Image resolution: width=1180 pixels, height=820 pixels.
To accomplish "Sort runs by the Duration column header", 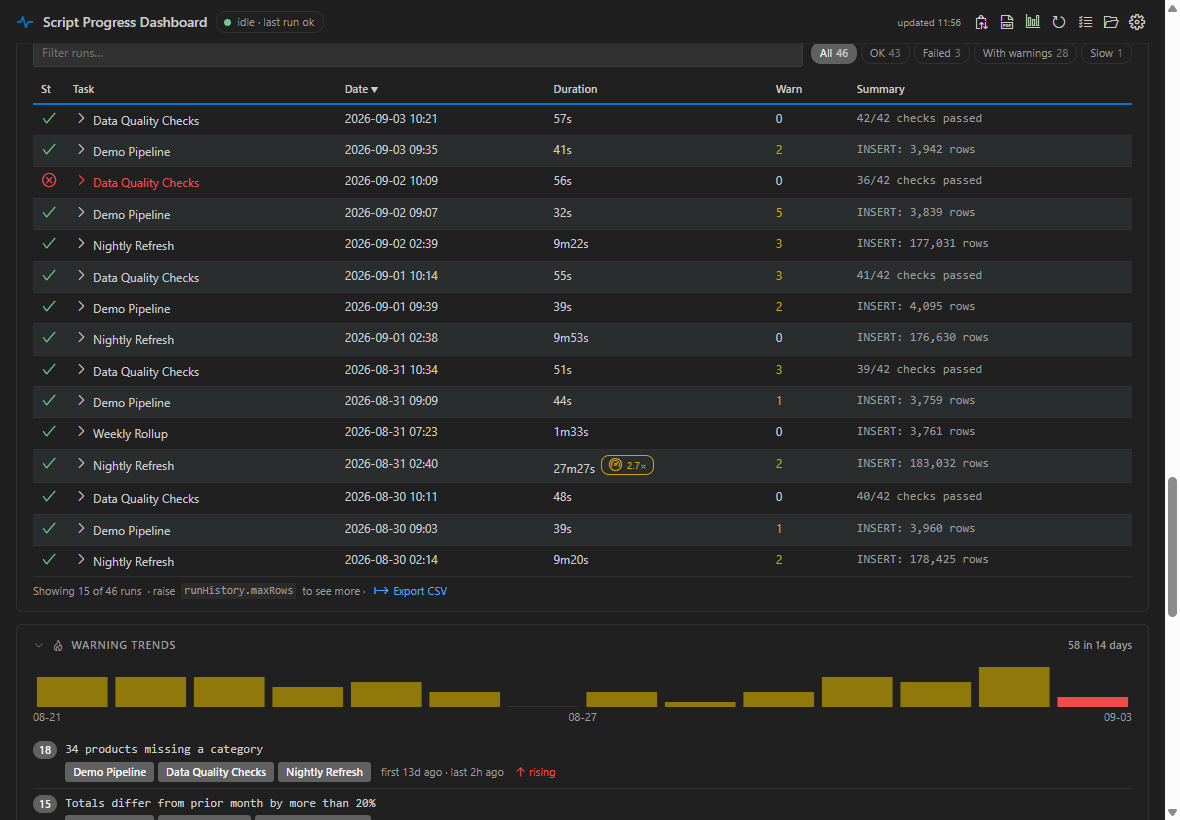I will click(x=575, y=89).
